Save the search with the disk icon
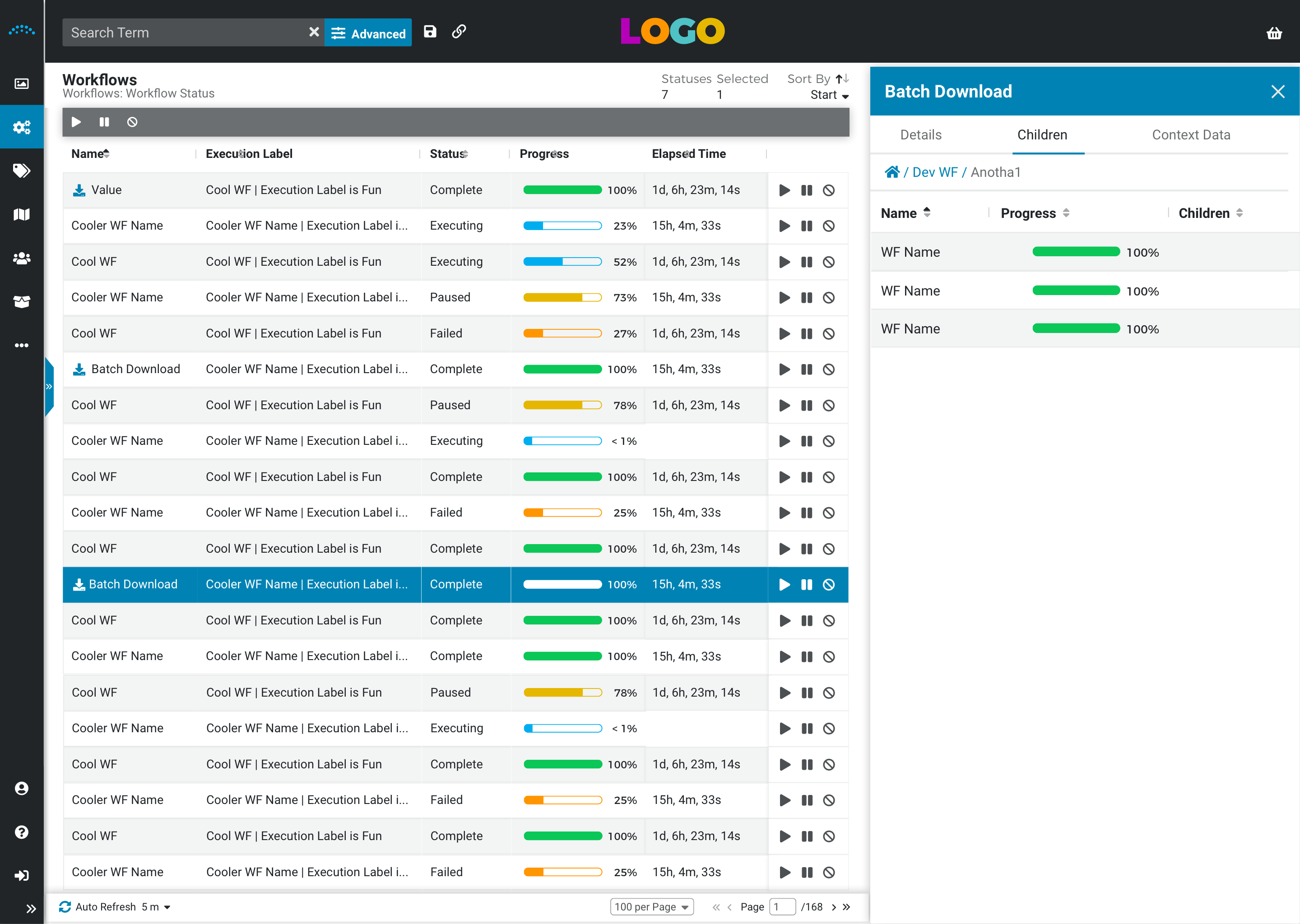 click(x=430, y=31)
